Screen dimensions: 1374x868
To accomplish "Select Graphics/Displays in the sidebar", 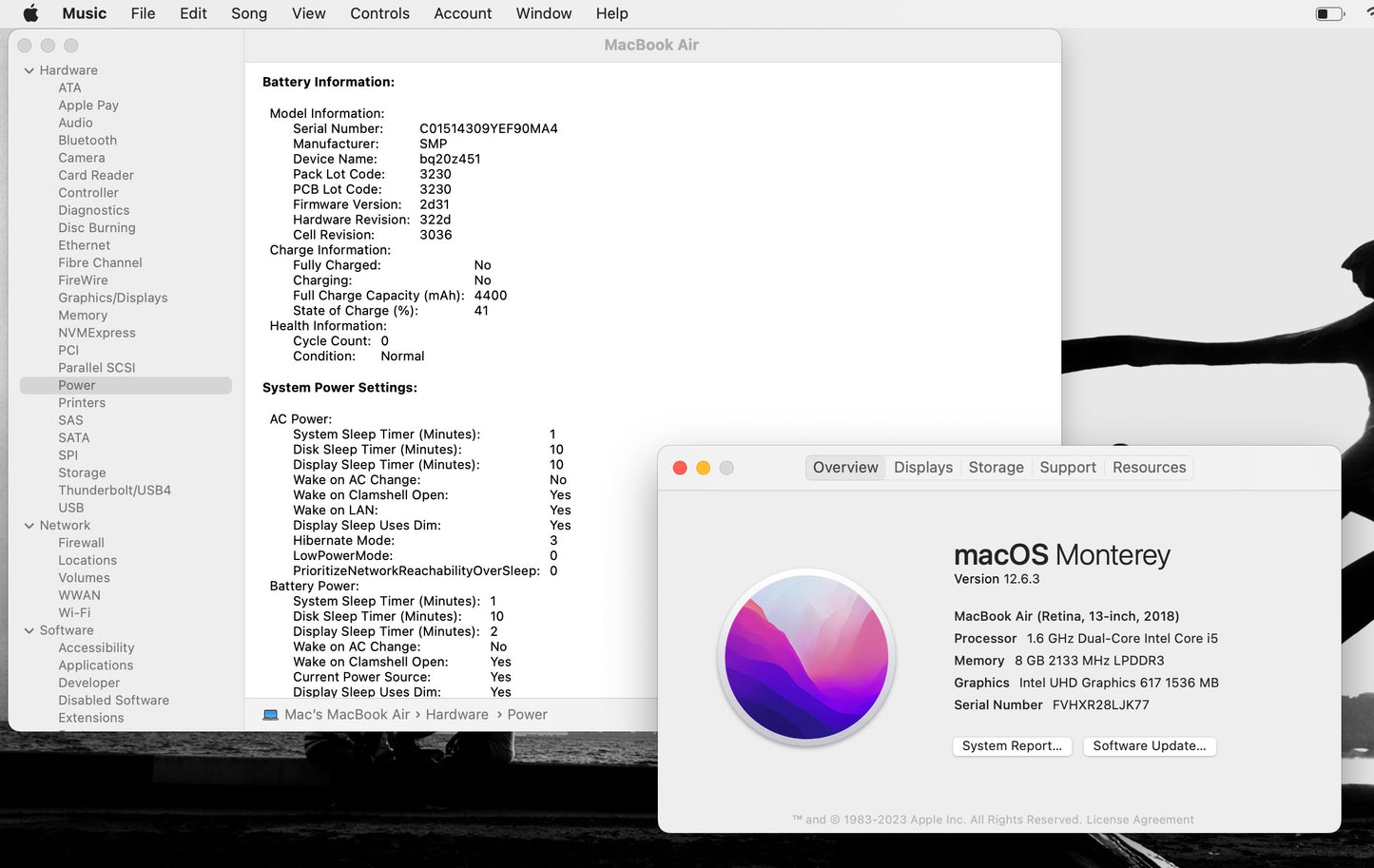I will click(112, 298).
